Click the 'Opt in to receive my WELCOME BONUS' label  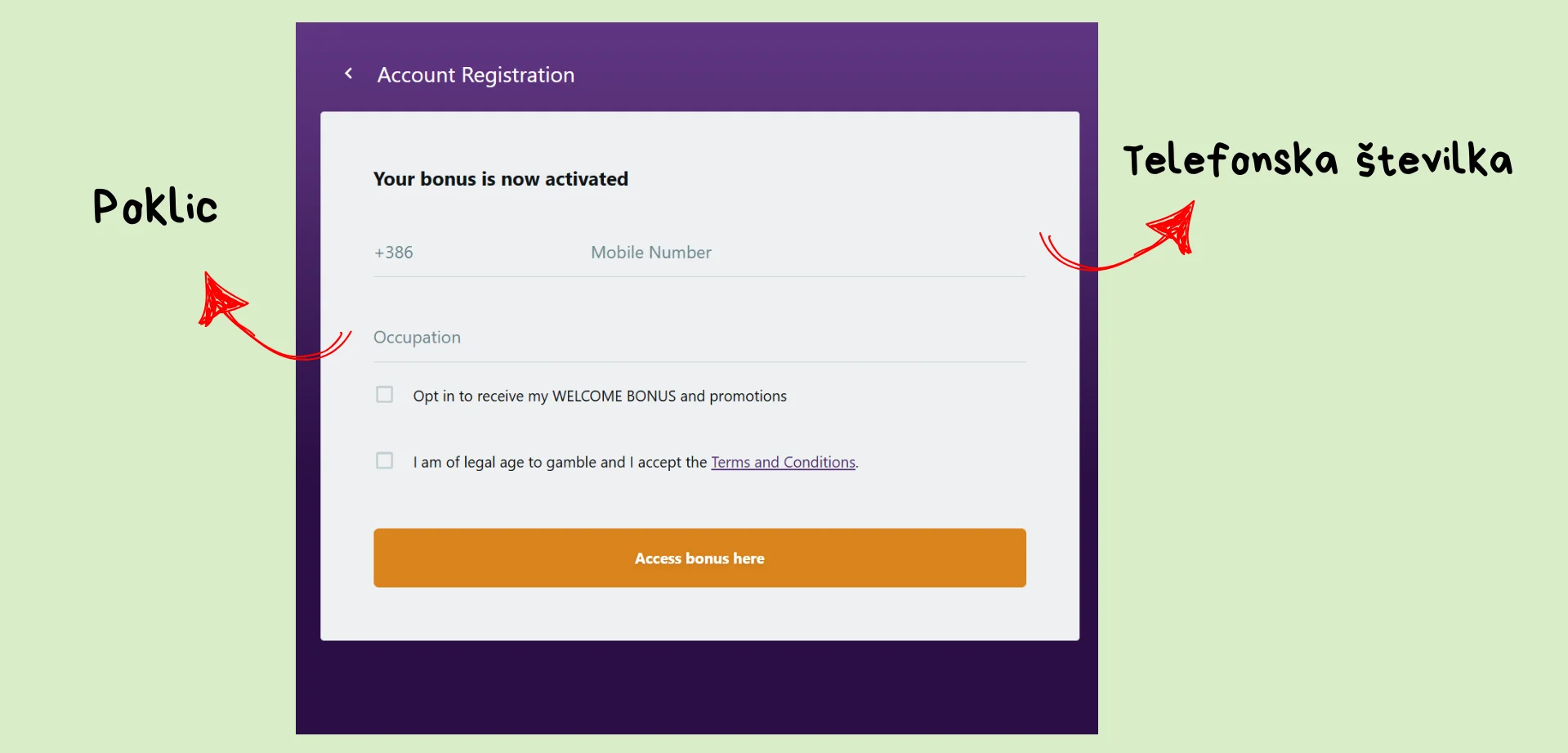[x=600, y=397]
